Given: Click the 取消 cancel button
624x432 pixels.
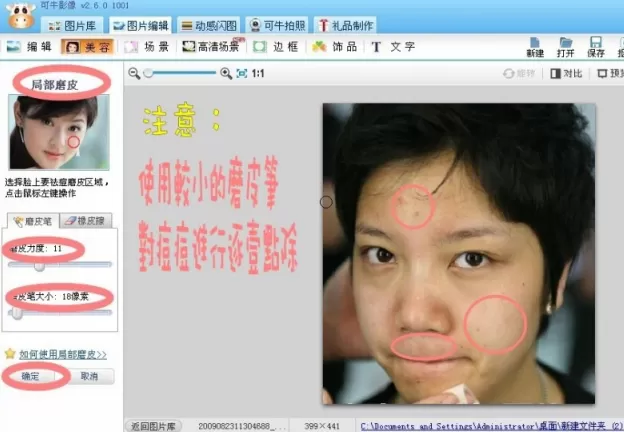Looking at the screenshot, I should tap(89, 376).
